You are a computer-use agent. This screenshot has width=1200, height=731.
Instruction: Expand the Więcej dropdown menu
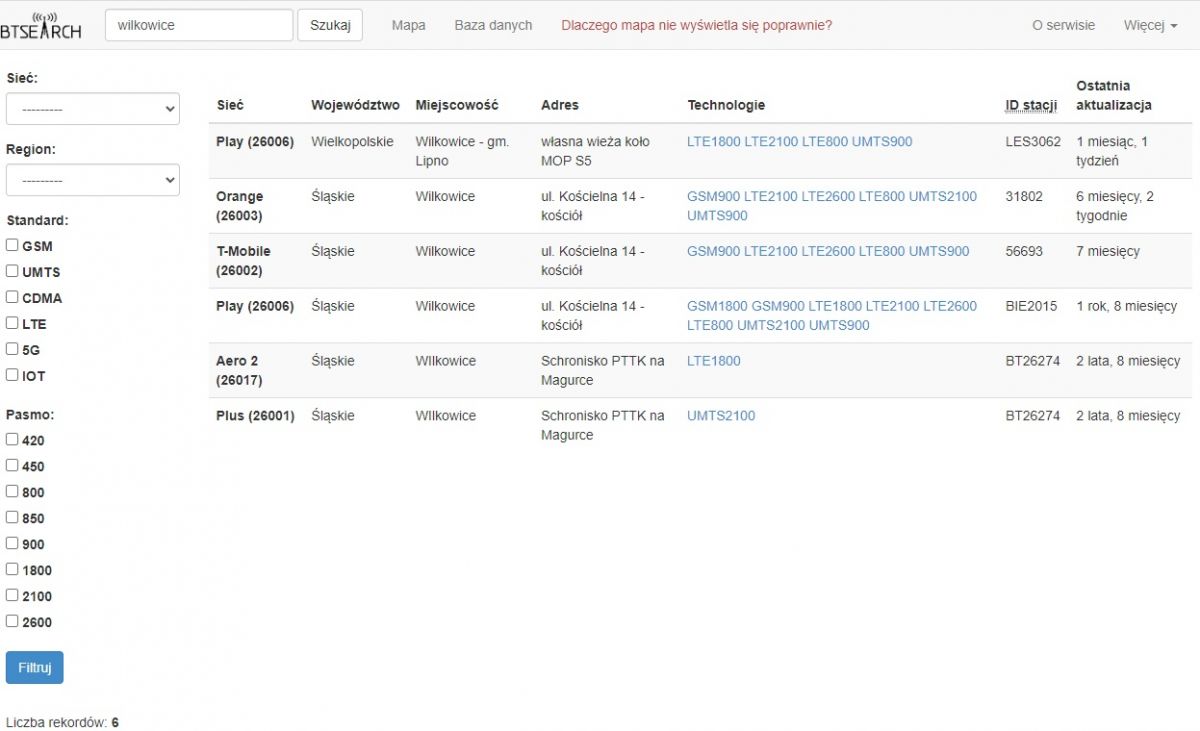[x=1150, y=25]
